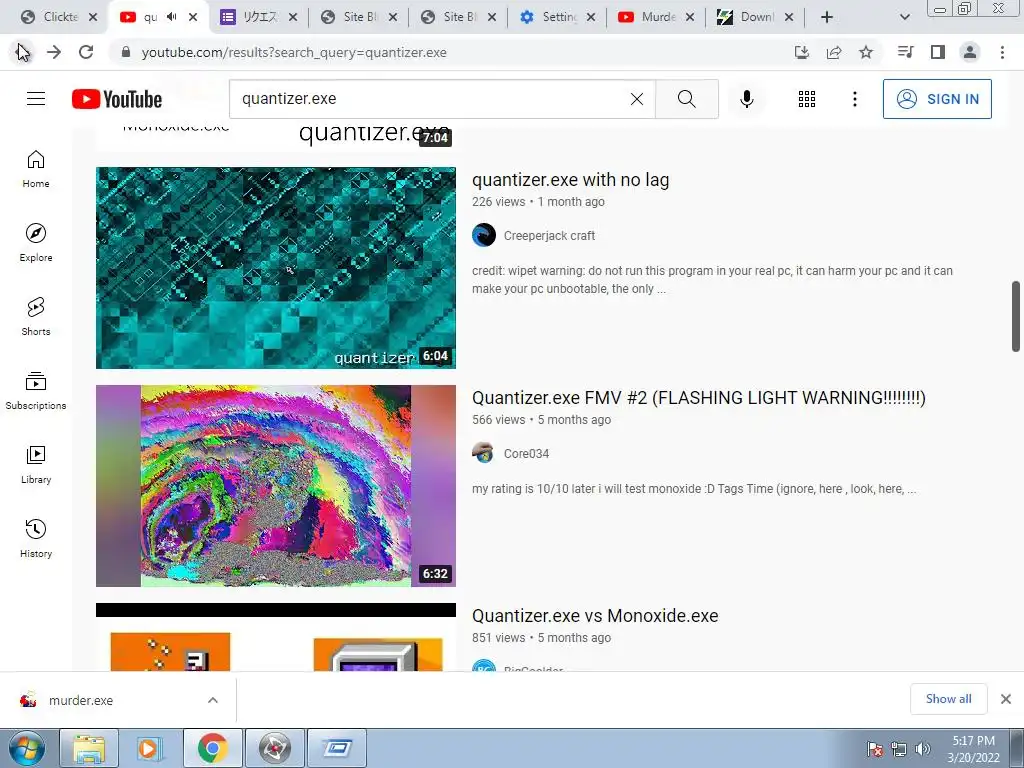Click Show all downloads

coord(948,699)
